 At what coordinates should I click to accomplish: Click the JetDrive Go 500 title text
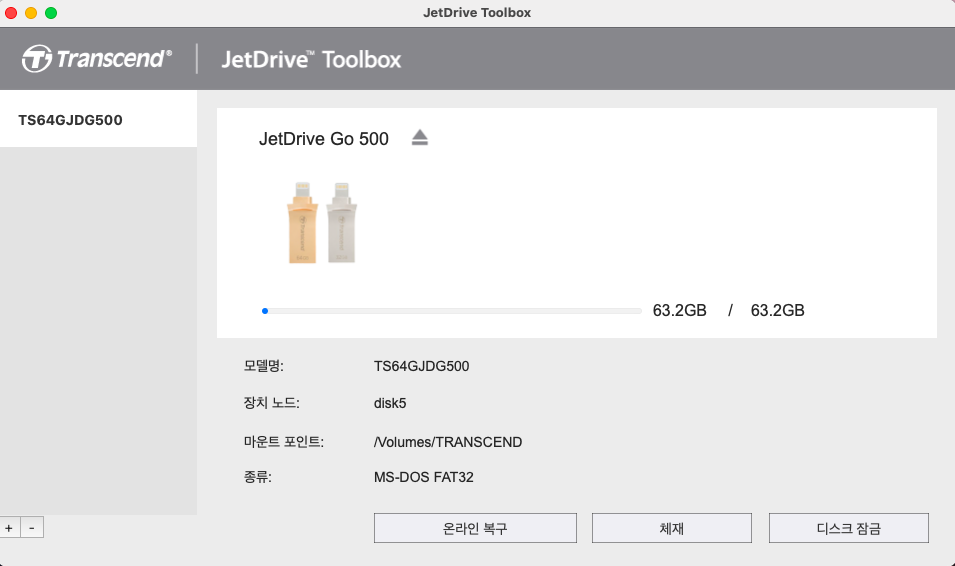323,139
